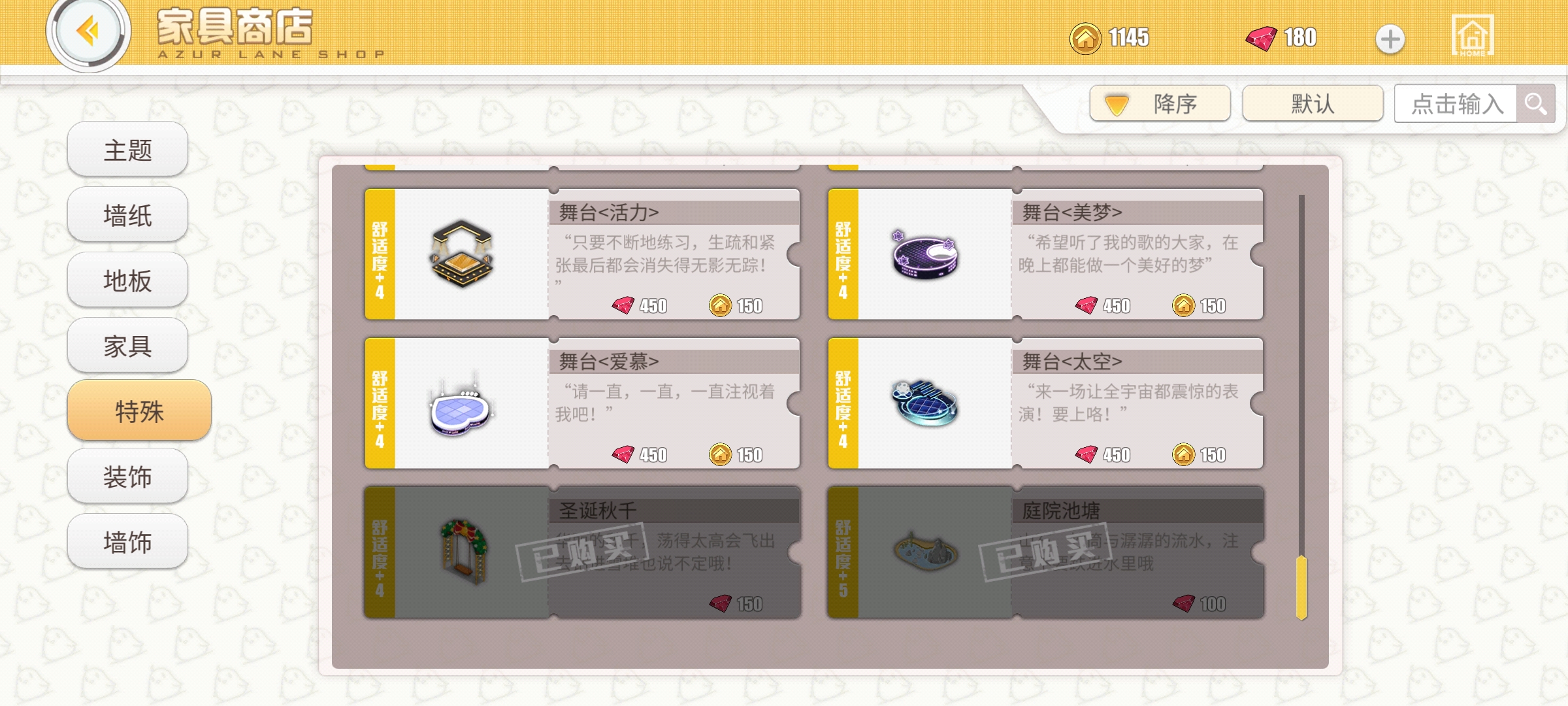Viewport: 1568px width, 706px height.
Task: Open the 装饰 category
Action: [x=127, y=477]
